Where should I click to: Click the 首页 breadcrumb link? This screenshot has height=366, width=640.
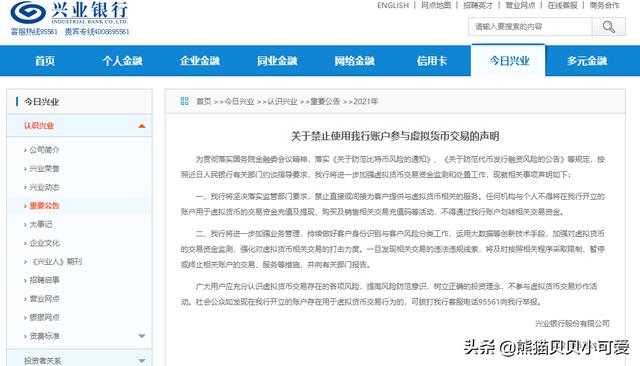pos(204,101)
